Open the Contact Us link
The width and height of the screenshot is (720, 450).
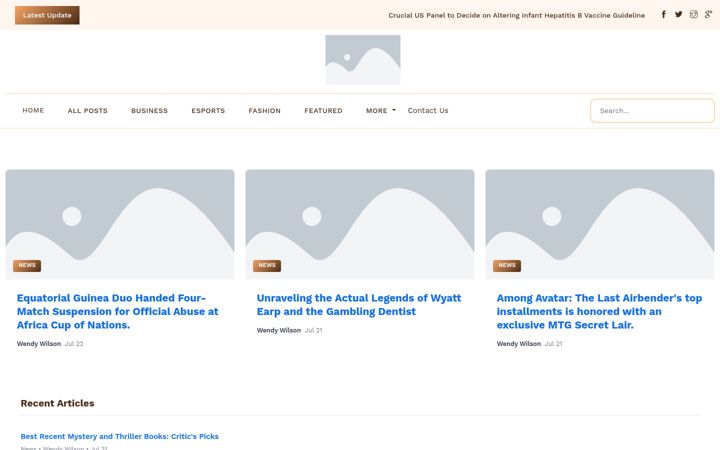click(428, 111)
